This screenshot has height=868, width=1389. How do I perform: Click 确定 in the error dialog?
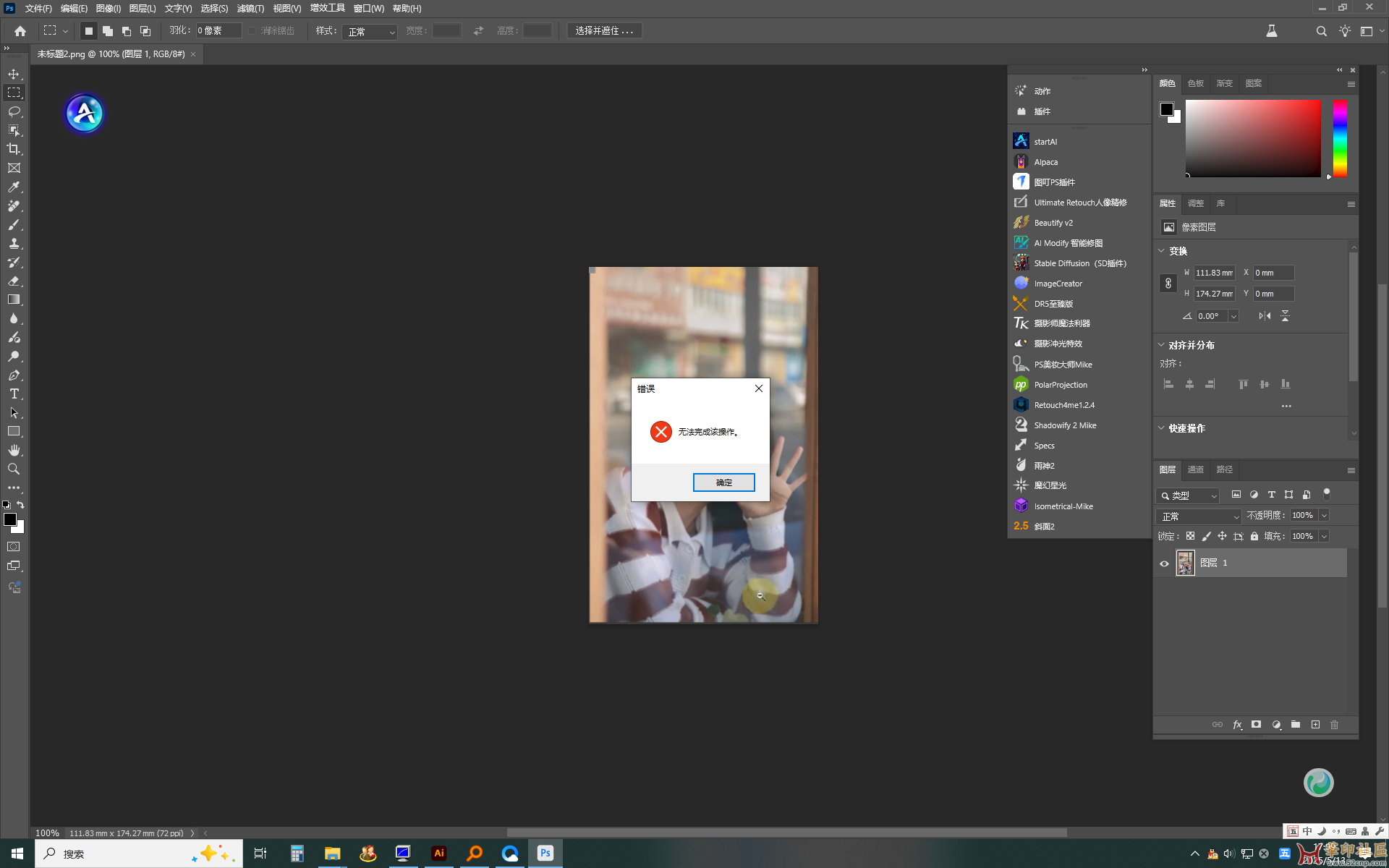click(723, 482)
